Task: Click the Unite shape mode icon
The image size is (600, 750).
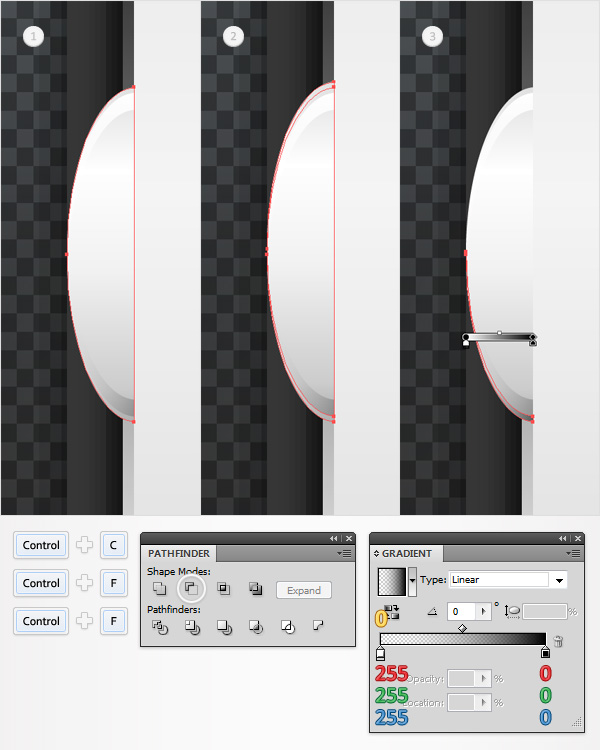Action: click(x=159, y=588)
